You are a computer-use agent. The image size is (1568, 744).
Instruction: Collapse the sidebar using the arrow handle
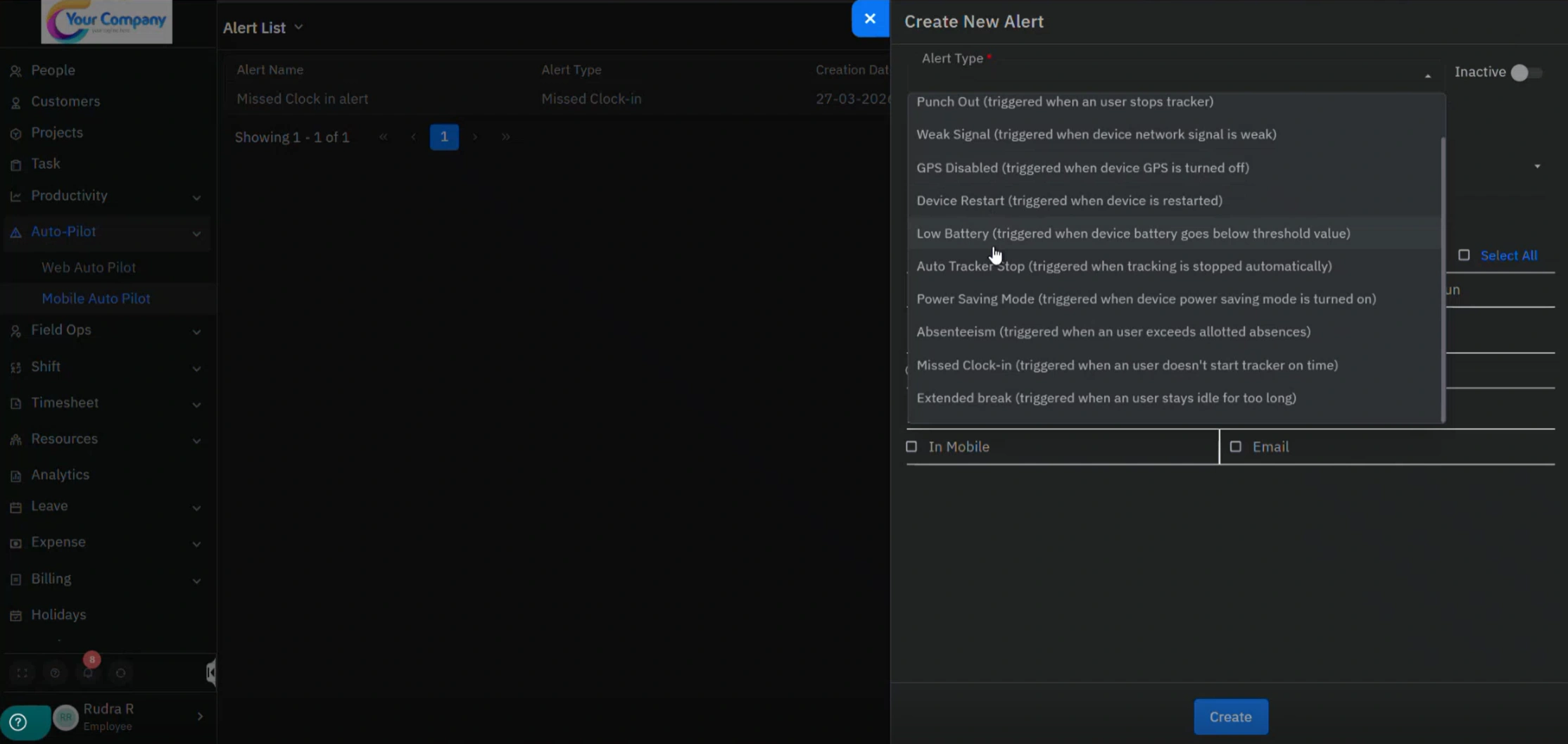click(x=210, y=673)
